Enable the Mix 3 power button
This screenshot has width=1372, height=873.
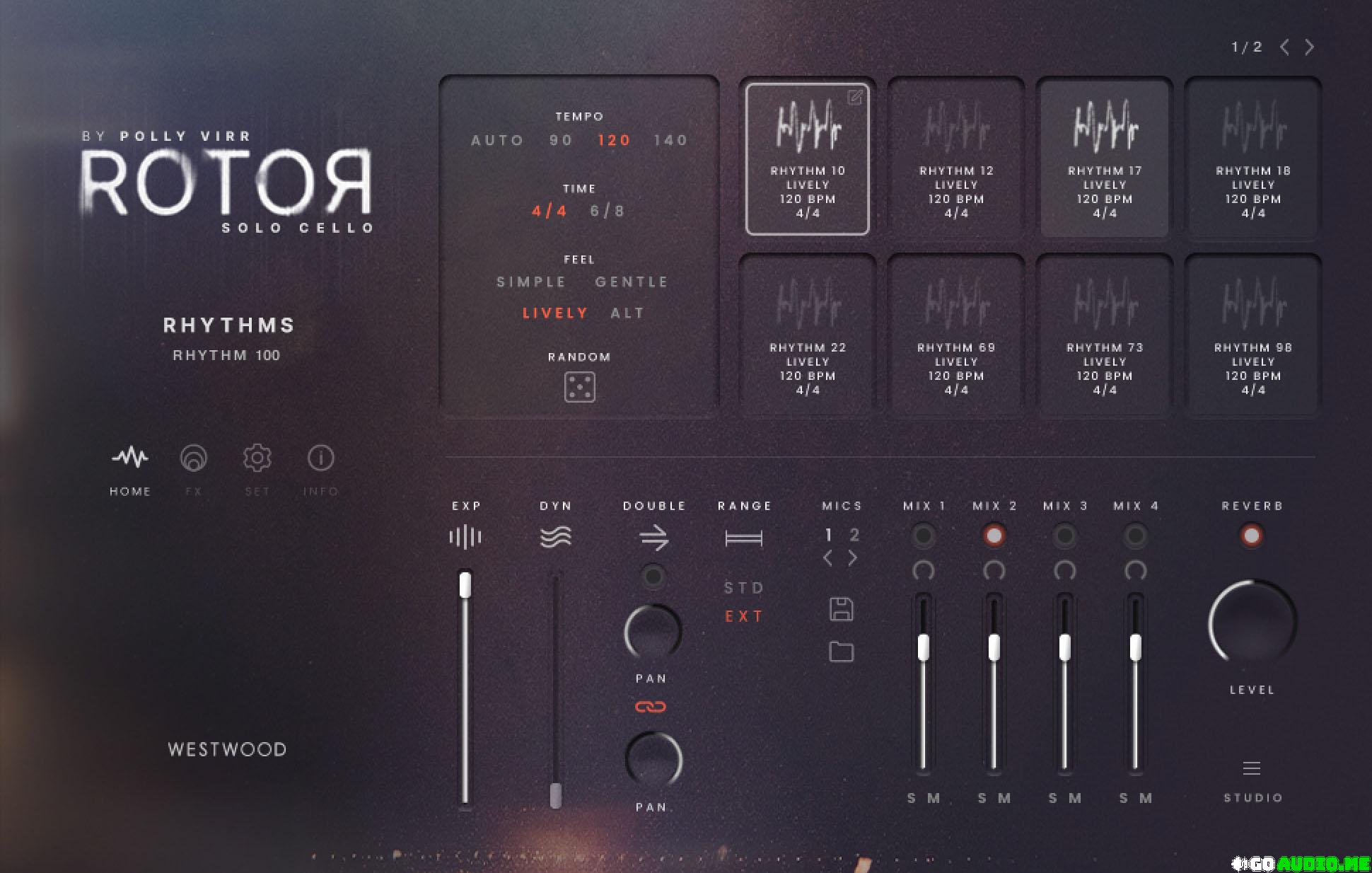(1064, 536)
